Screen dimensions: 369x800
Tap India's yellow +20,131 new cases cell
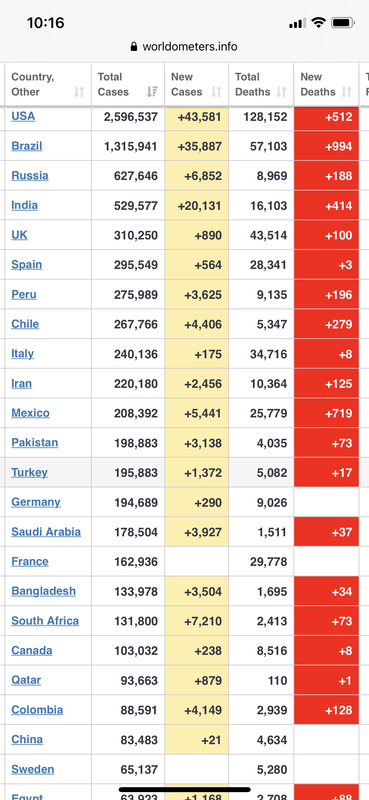[x=196, y=205]
